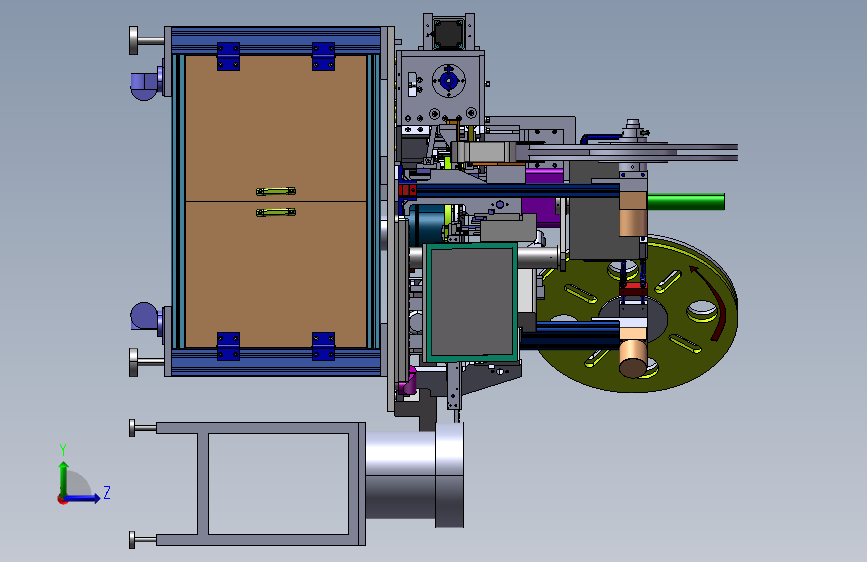
Task: Pick the upper yellow door handle
Action: pyautogui.click(x=276, y=191)
